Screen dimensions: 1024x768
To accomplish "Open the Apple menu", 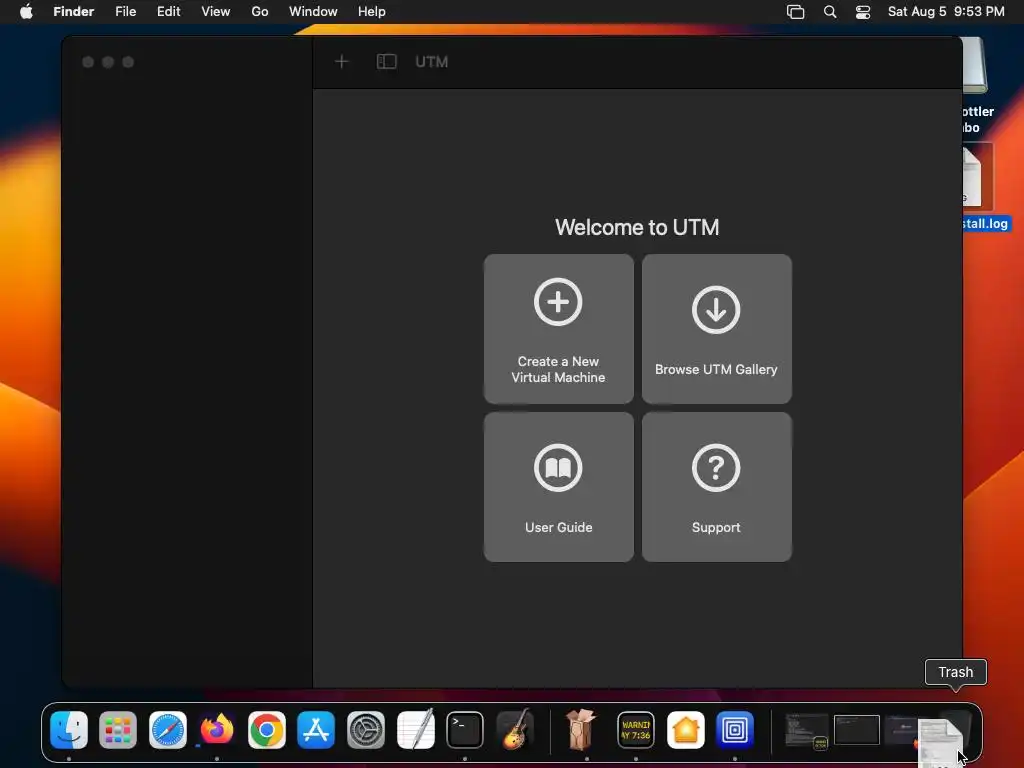I will coord(26,11).
